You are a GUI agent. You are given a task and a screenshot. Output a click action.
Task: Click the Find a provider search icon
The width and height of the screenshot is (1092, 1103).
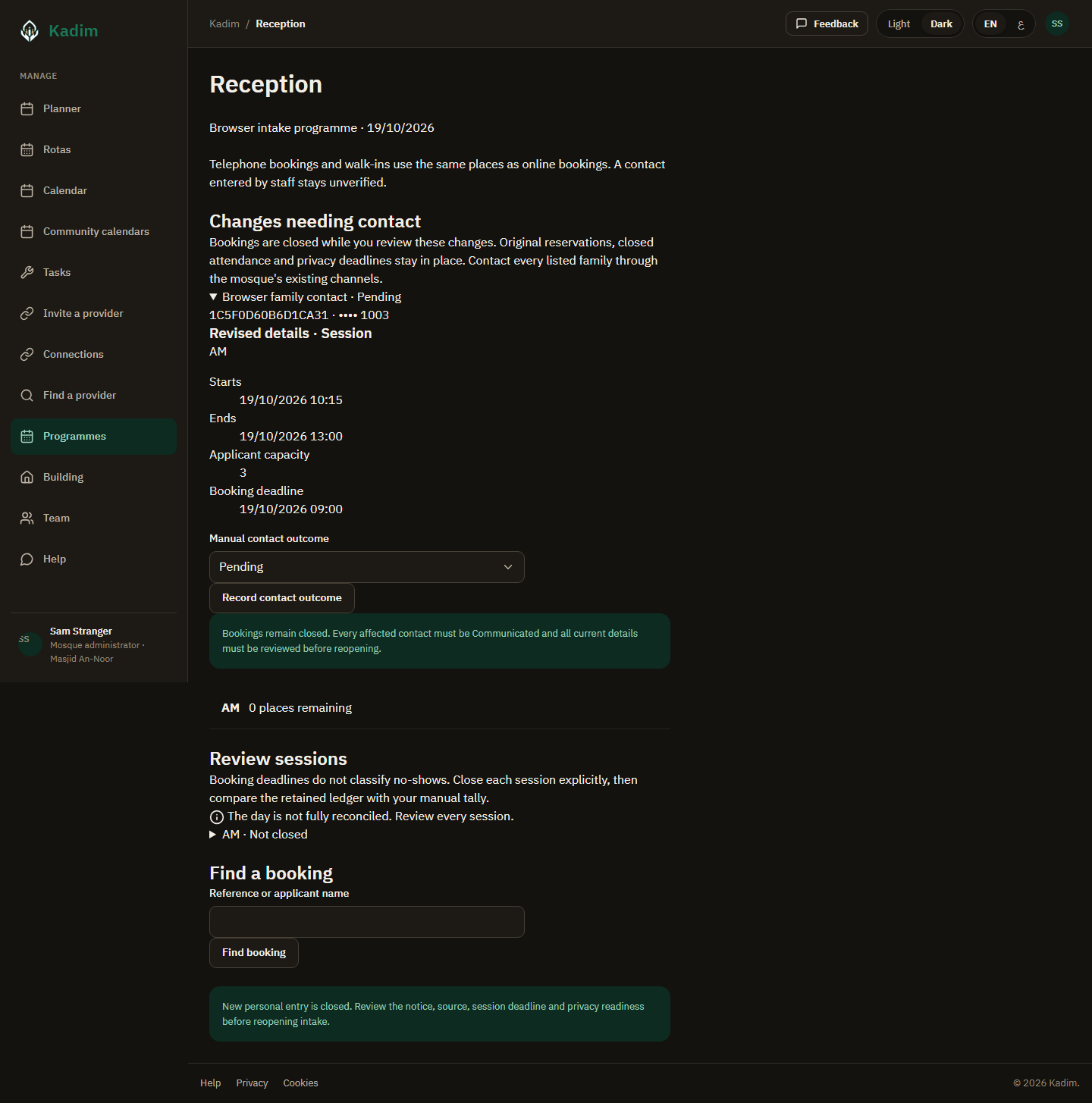point(27,396)
